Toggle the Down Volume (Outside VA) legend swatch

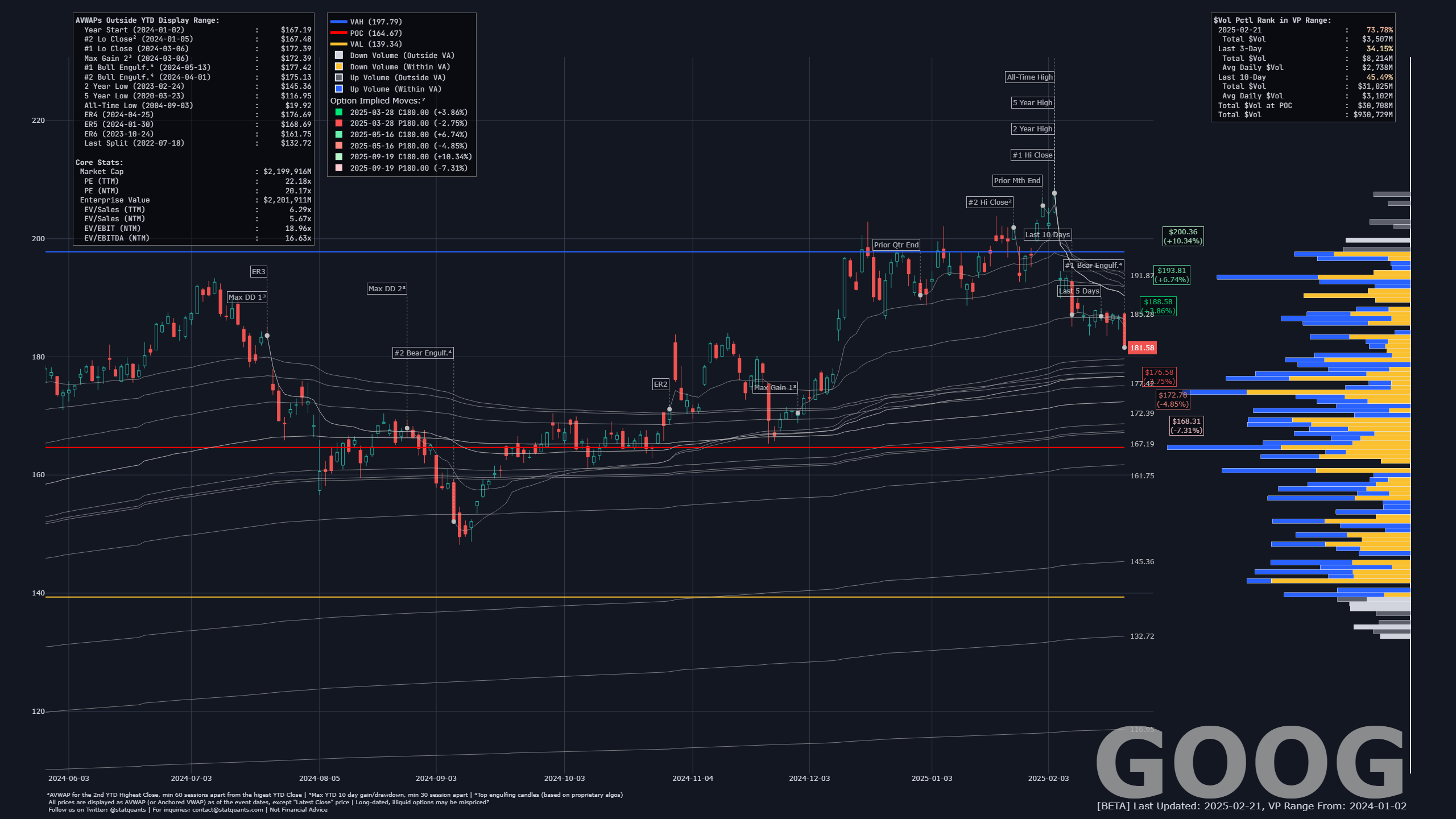(x=339, y=56)
